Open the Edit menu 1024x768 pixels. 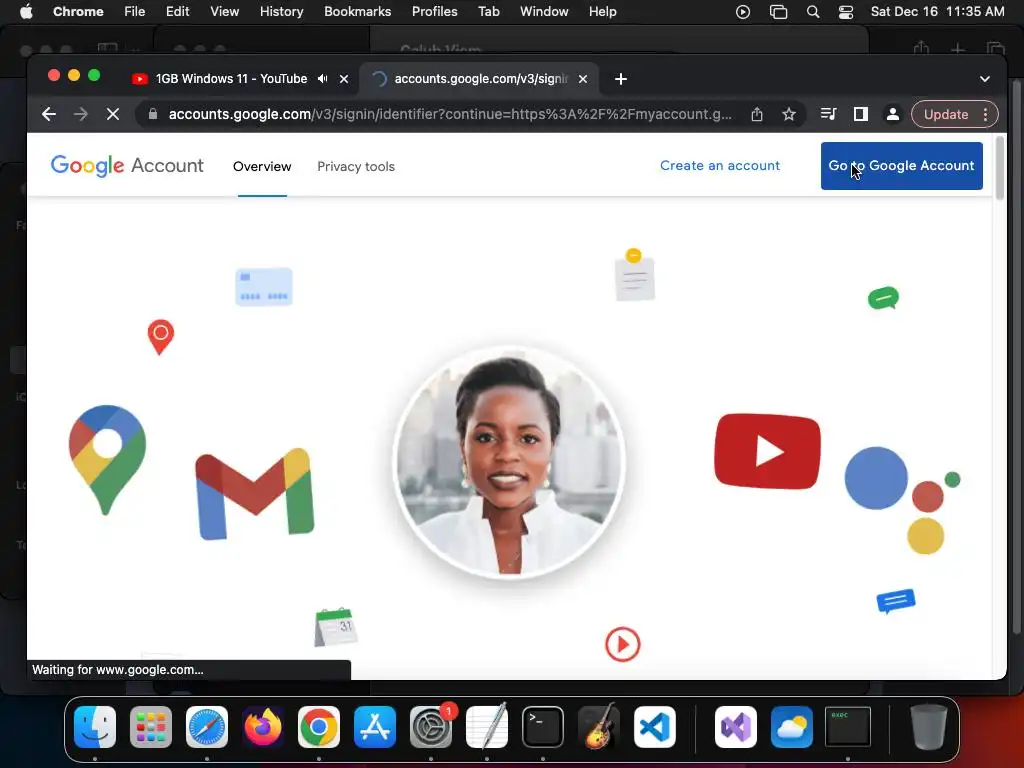tap(178, 12)
